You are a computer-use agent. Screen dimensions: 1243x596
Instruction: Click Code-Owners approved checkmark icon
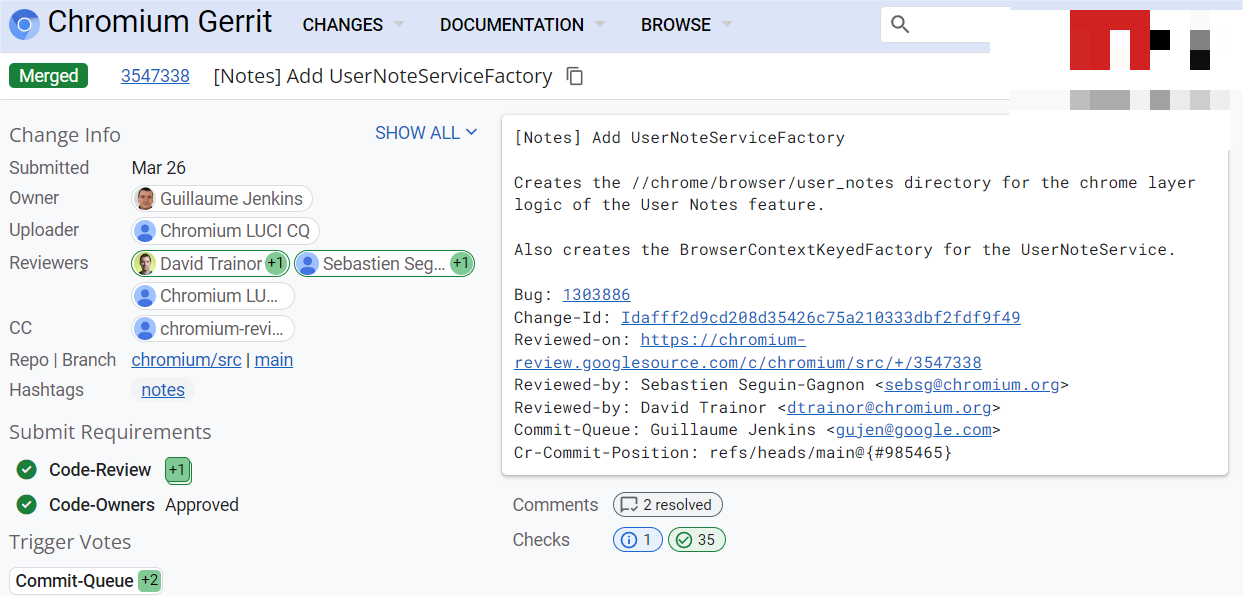pyautogui.click(x=27, y=505)
